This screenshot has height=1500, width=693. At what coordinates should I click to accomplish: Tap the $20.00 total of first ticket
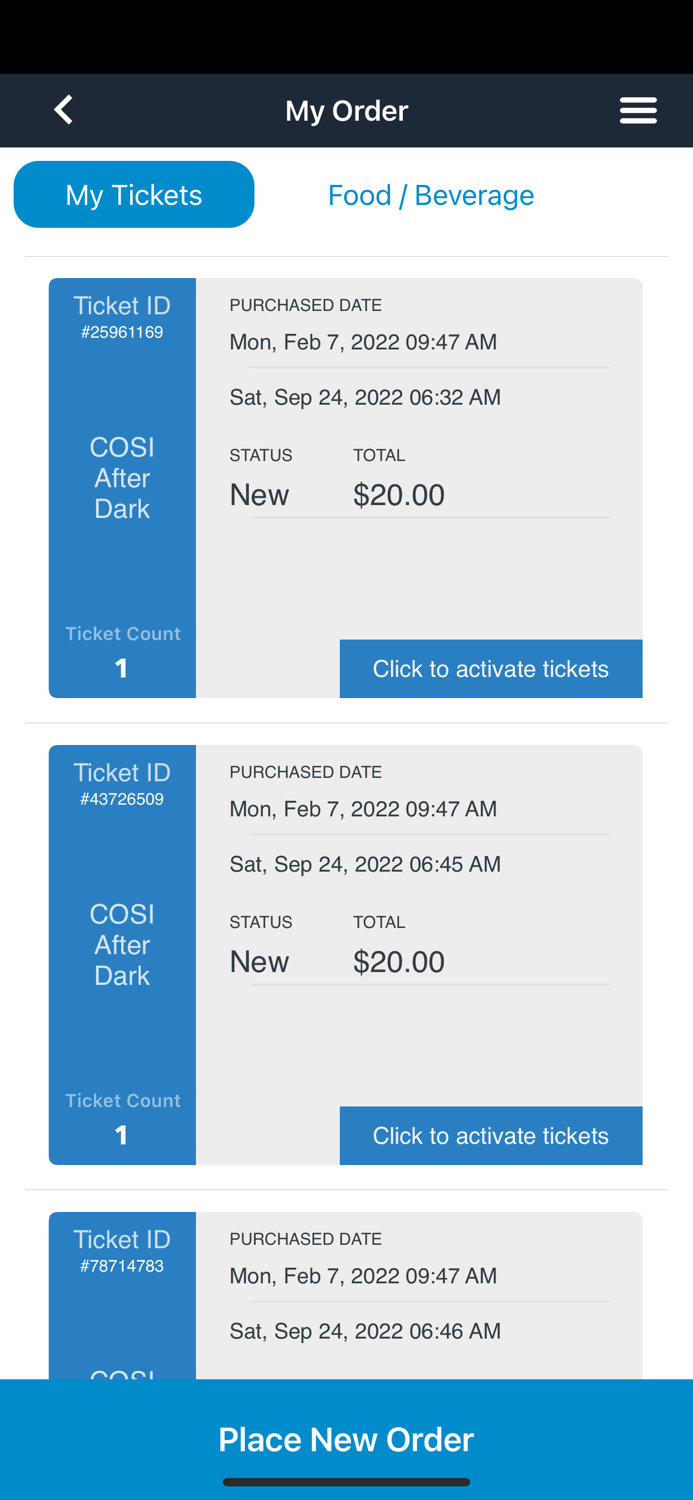coord(399,495)
